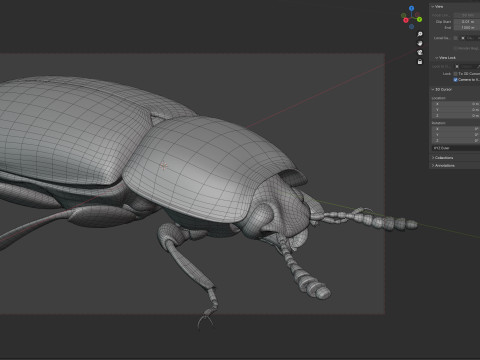Click the blue Z axis gizmo handle

pos(412,8)
